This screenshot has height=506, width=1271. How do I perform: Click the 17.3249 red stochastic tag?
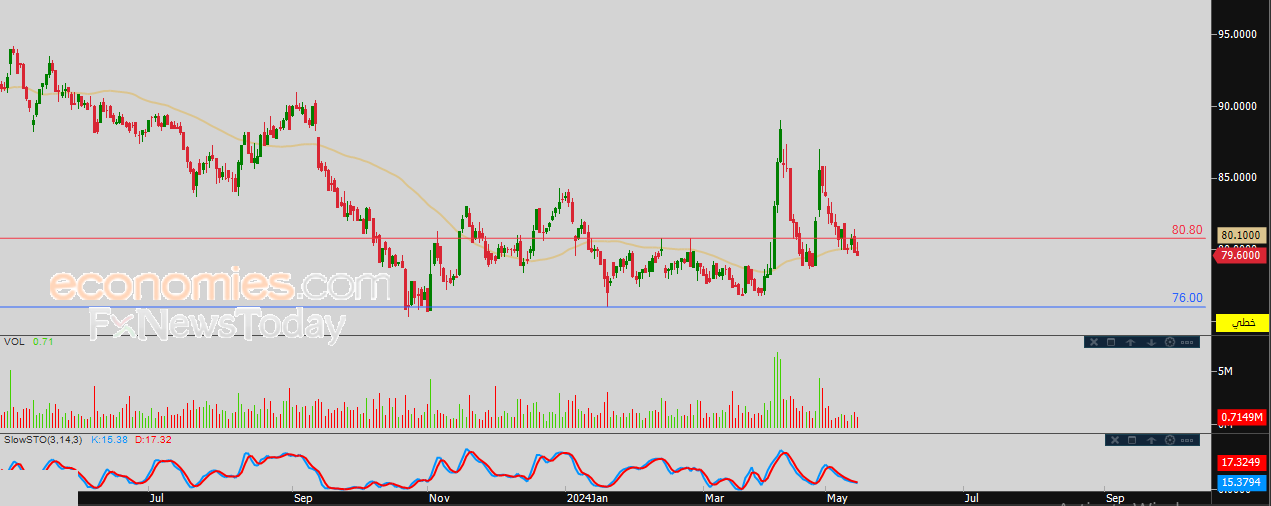[1241, 464]
